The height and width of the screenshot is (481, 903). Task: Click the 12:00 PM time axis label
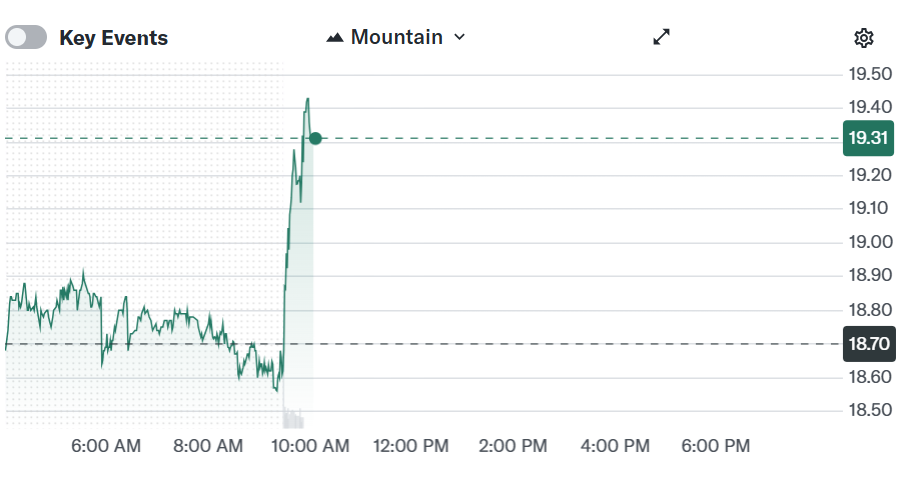(x=412, y=446)
